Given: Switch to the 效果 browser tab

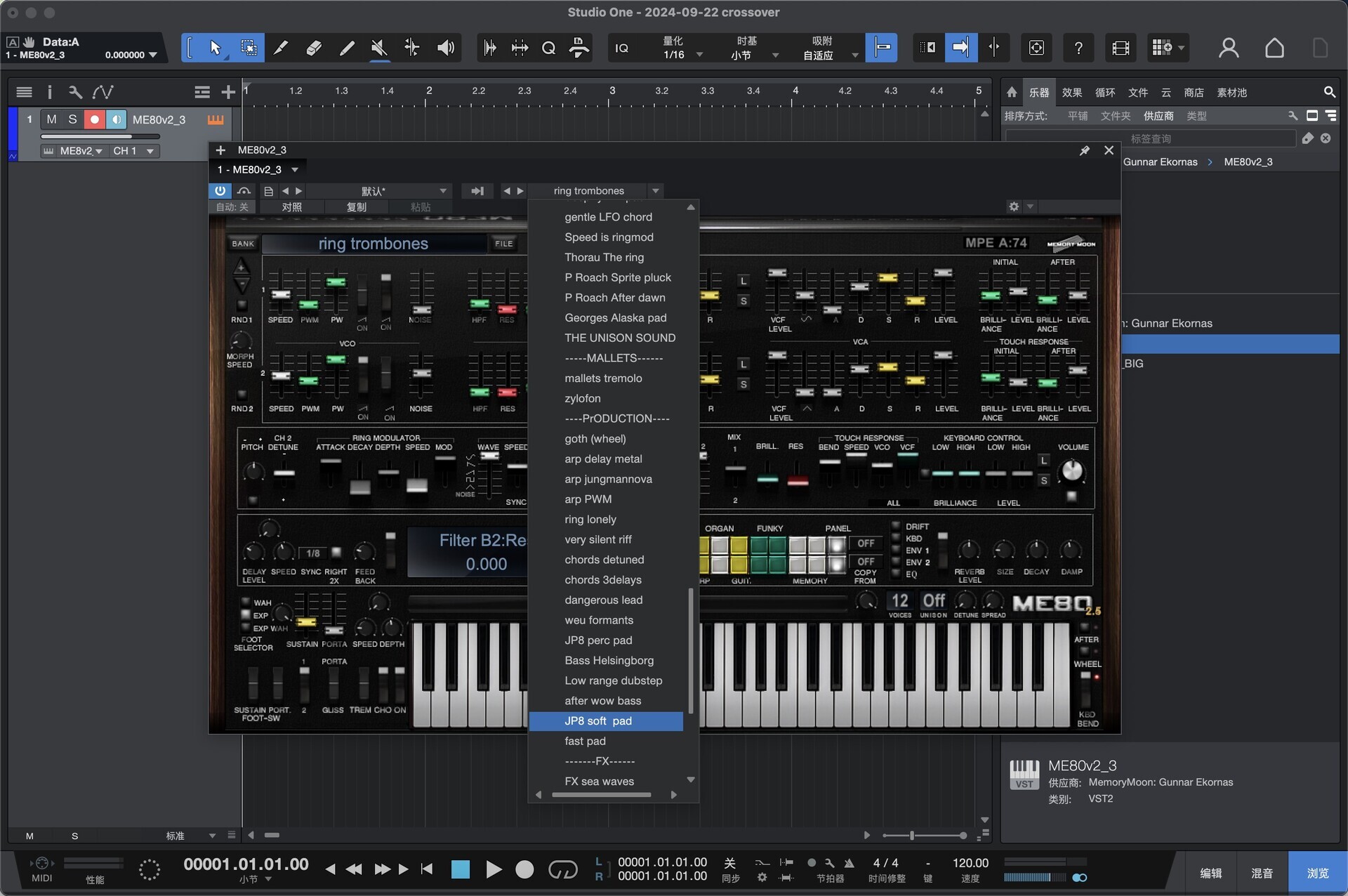Looking at the screenshot, I should (x=1071, y=93).
